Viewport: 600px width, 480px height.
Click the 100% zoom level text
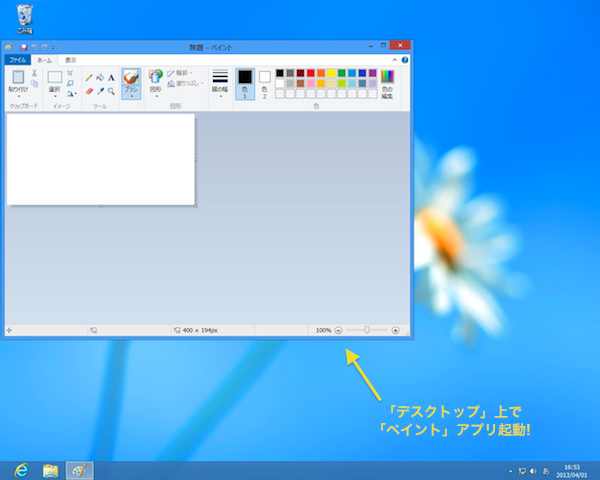pyautogui.click(x=323, y=330)
